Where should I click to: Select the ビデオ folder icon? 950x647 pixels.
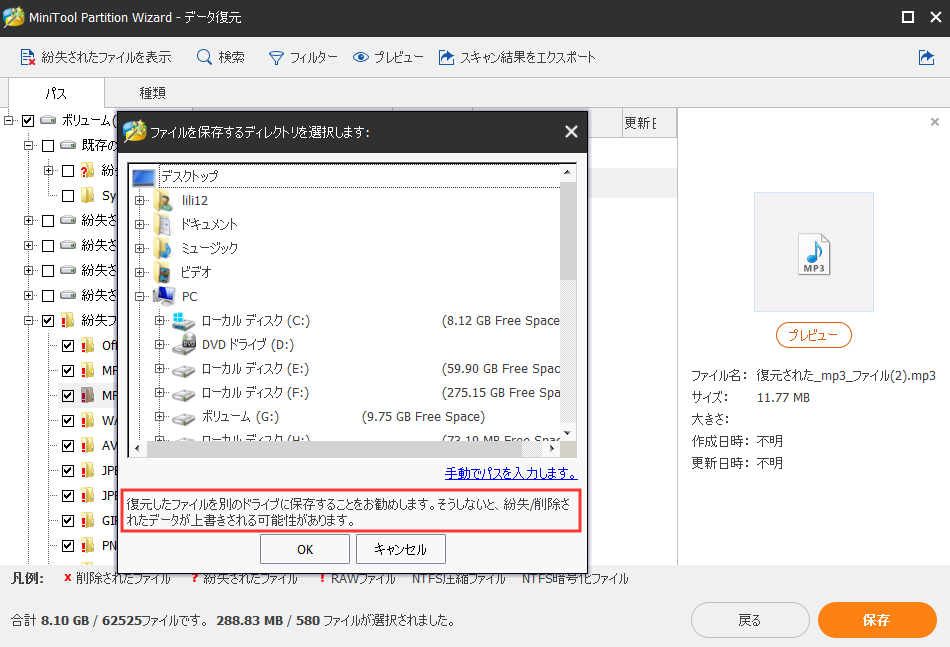[x=164, y=273]
